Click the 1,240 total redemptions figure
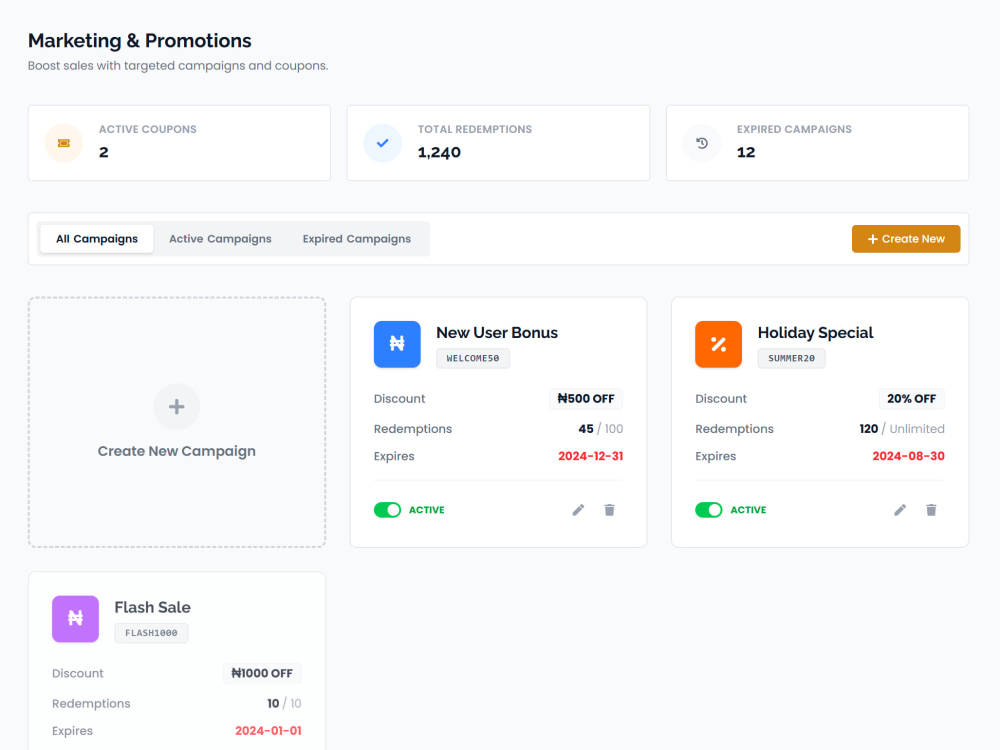Viewport: 1000px width, 750px height. (439, 152)
